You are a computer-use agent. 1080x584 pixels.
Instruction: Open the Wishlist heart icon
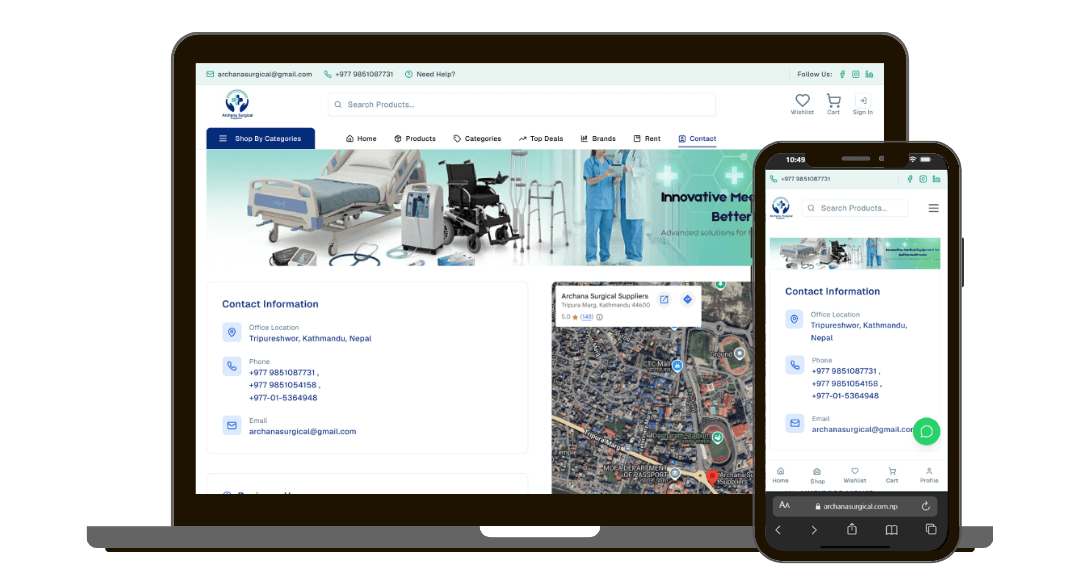click(x=802, y=100)
